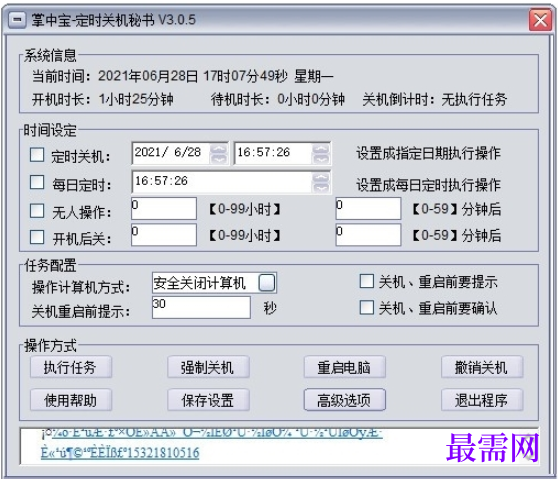The height and width of the screenshot is (479, 558).
Task: Click the 待机时长 0小时0分钟 text
Action: [x=278, y=99]
